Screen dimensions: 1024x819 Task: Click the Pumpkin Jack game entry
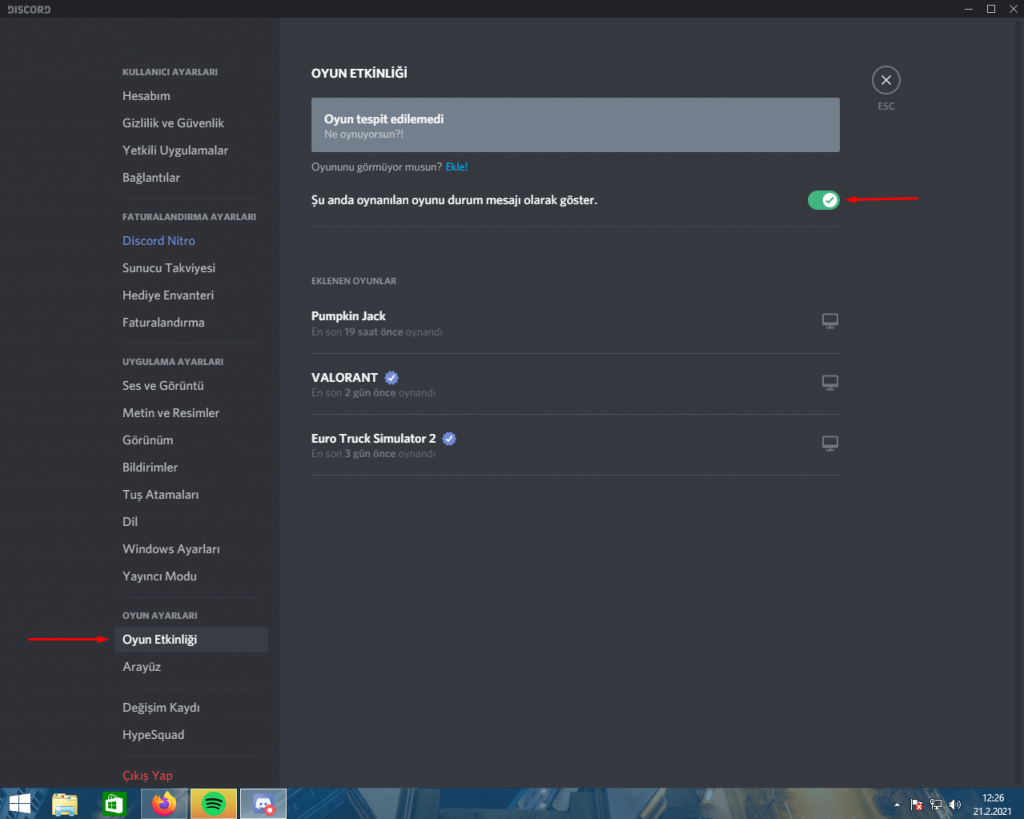(348, 316)
